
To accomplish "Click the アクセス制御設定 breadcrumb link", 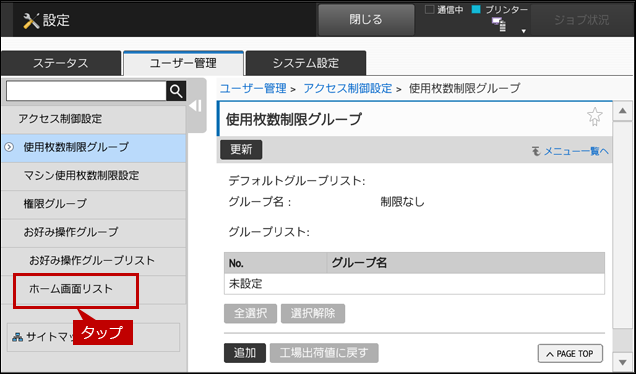I will [348, 88].
